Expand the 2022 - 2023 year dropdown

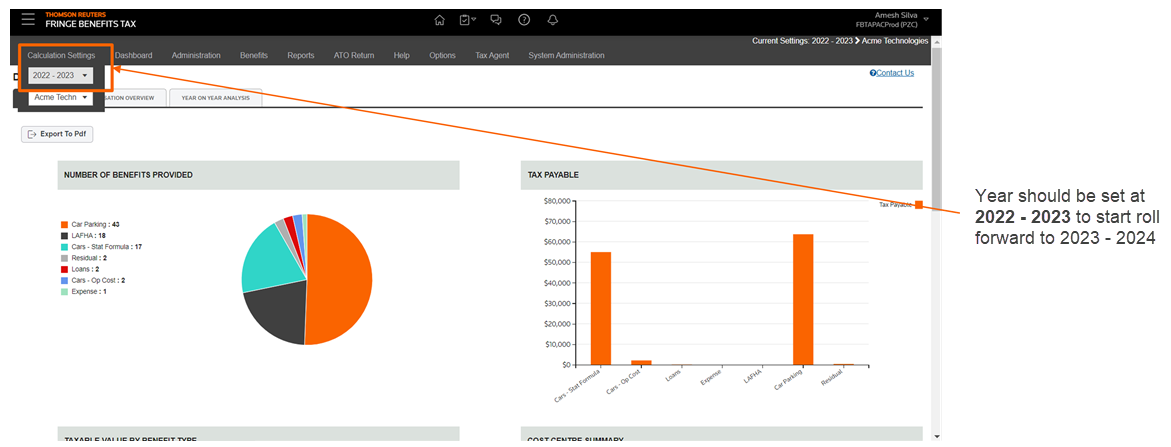pyautogui.click(x=61, y=75)
